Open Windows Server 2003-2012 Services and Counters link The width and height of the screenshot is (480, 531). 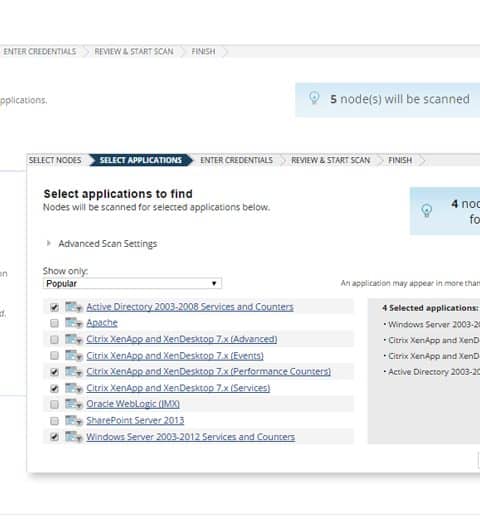[x=190, y=437]
